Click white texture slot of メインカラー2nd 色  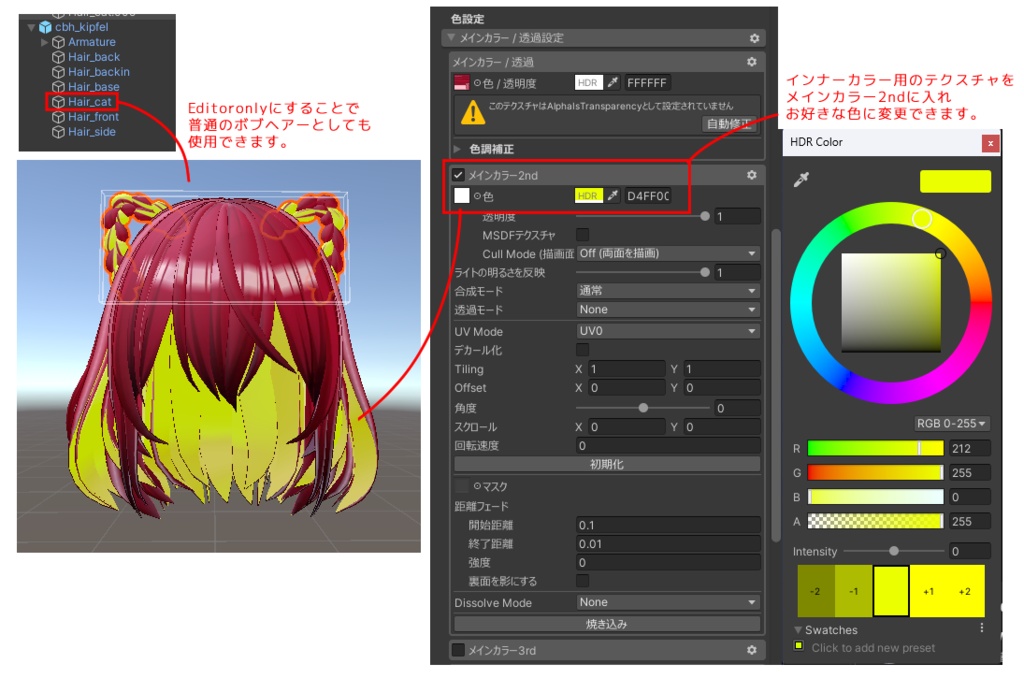click(462, 195)
